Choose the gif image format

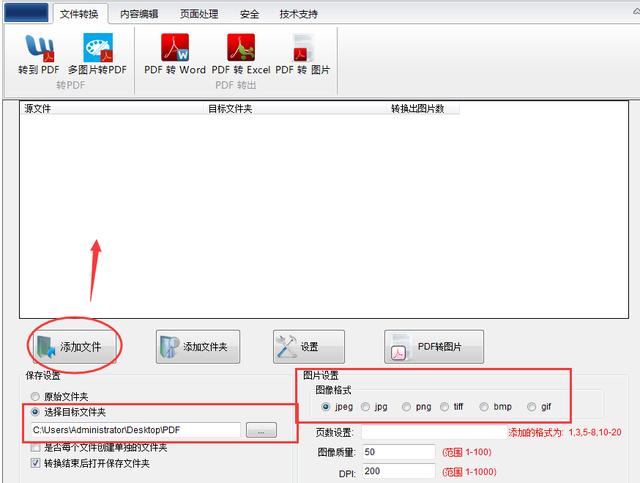point(532,407)
